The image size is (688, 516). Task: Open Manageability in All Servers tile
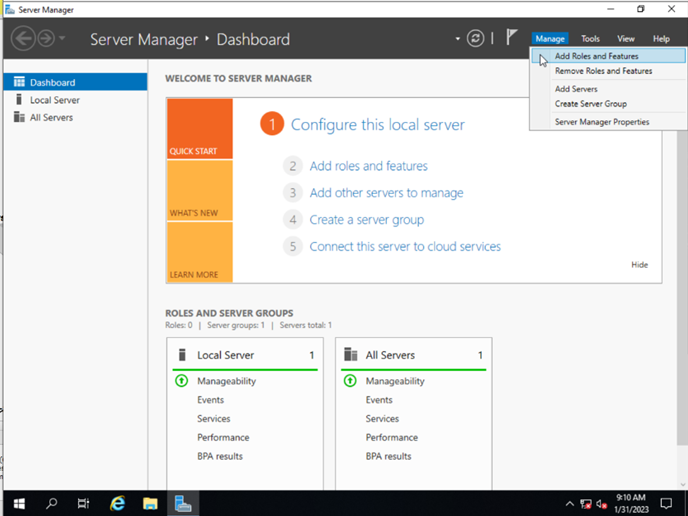click(x=395, y=381)
